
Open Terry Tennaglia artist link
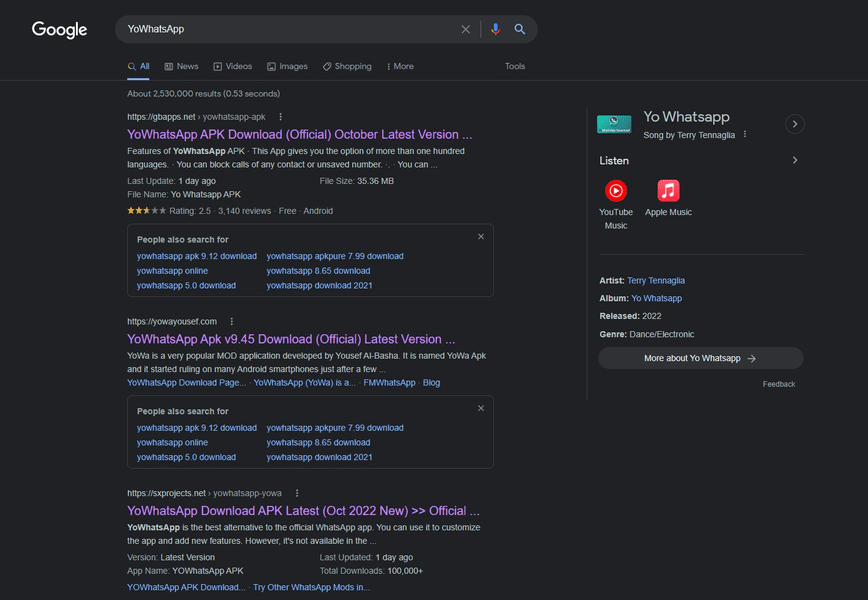(x=656, y=281)
